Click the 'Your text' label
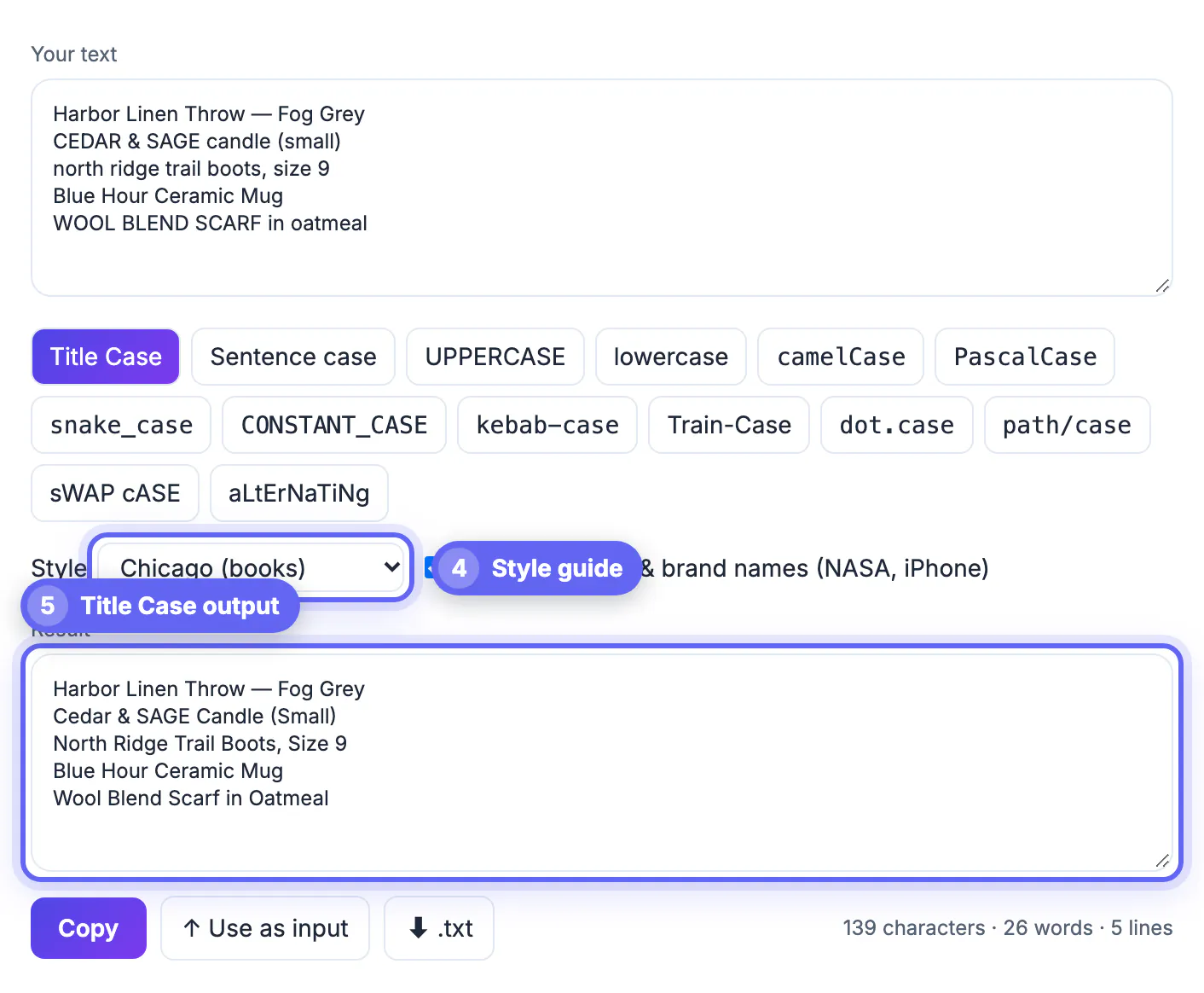 coord(74,55)
